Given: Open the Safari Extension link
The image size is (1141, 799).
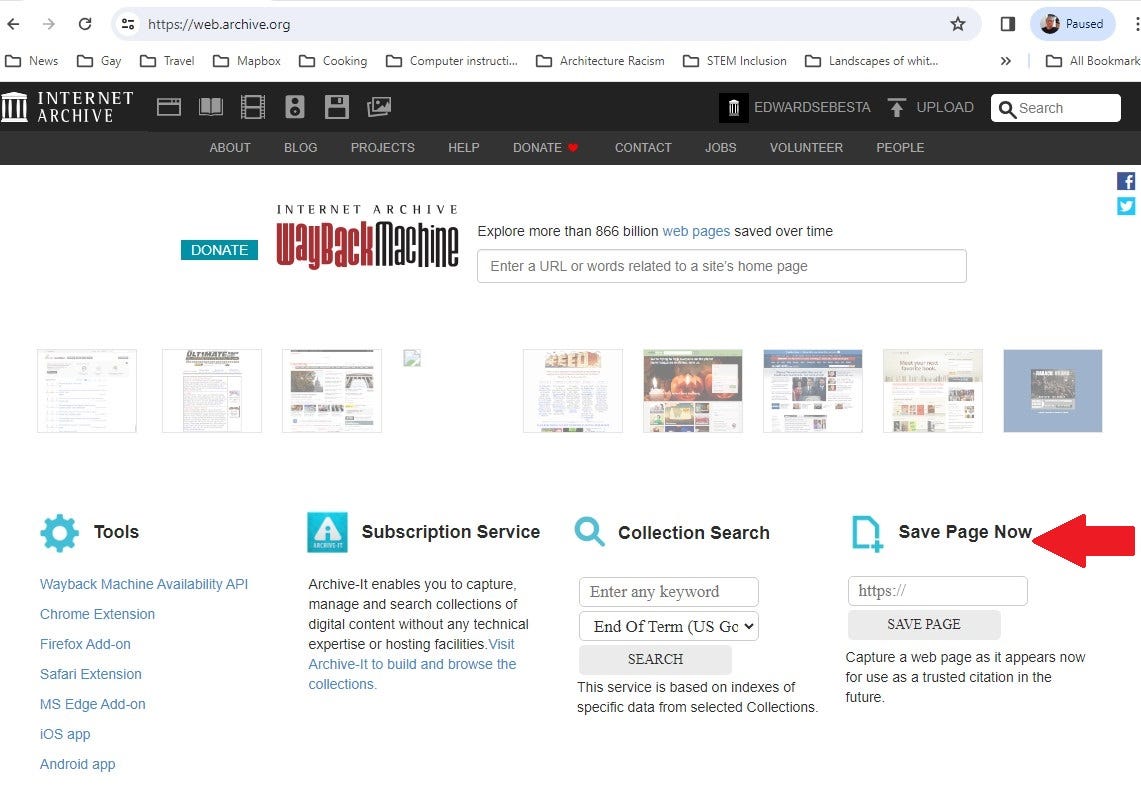Looking at the screenshot, I should point(91,674).
